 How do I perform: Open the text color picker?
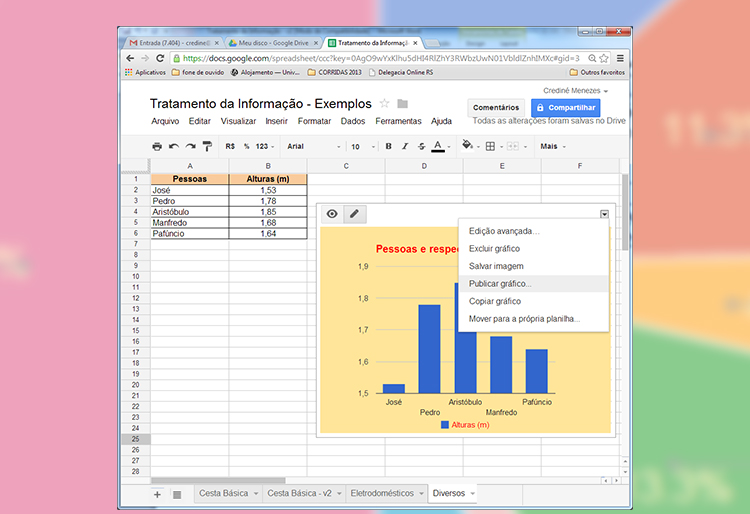click(438, 146)
